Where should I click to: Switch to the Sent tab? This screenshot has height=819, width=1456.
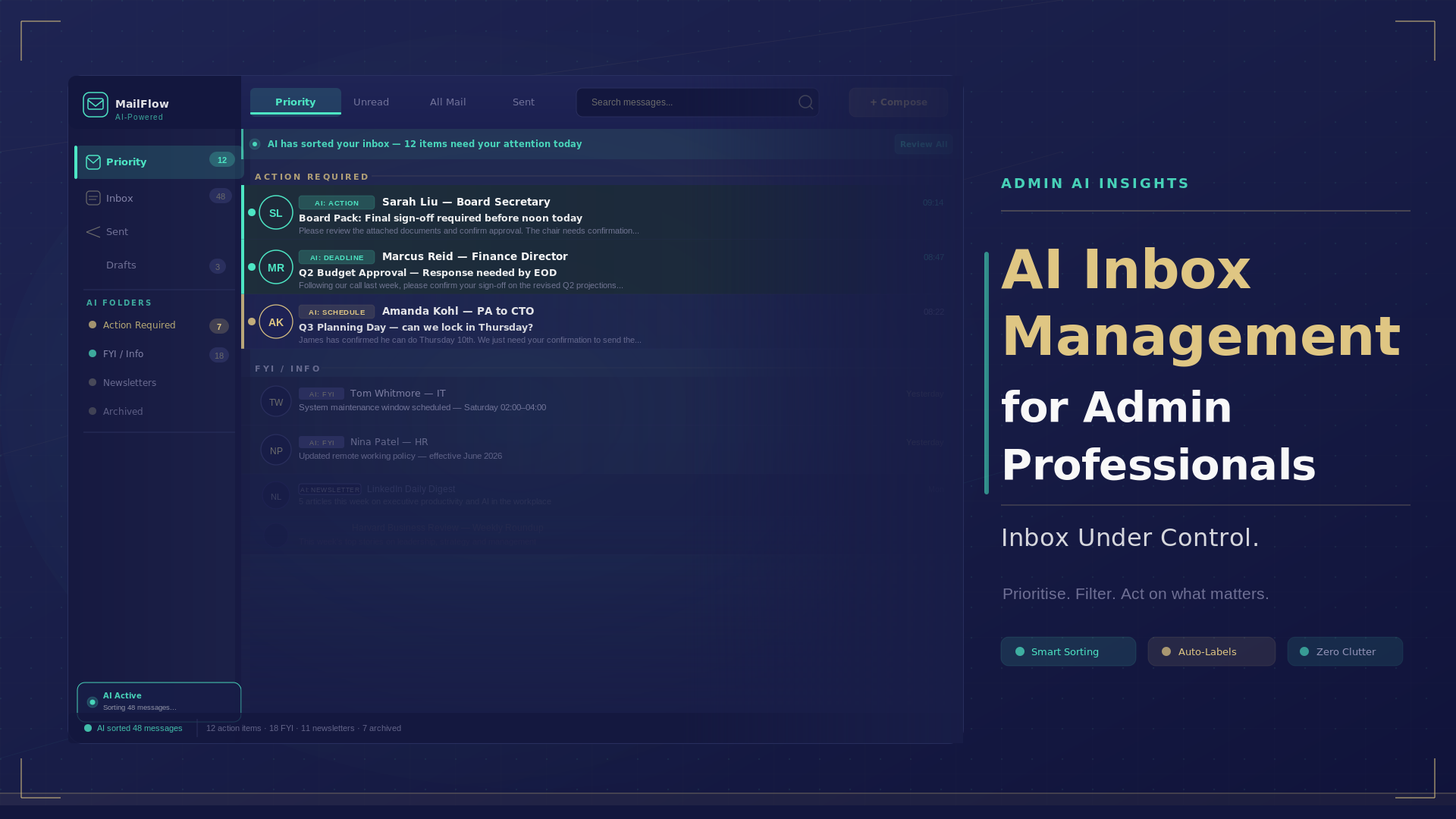523,102
